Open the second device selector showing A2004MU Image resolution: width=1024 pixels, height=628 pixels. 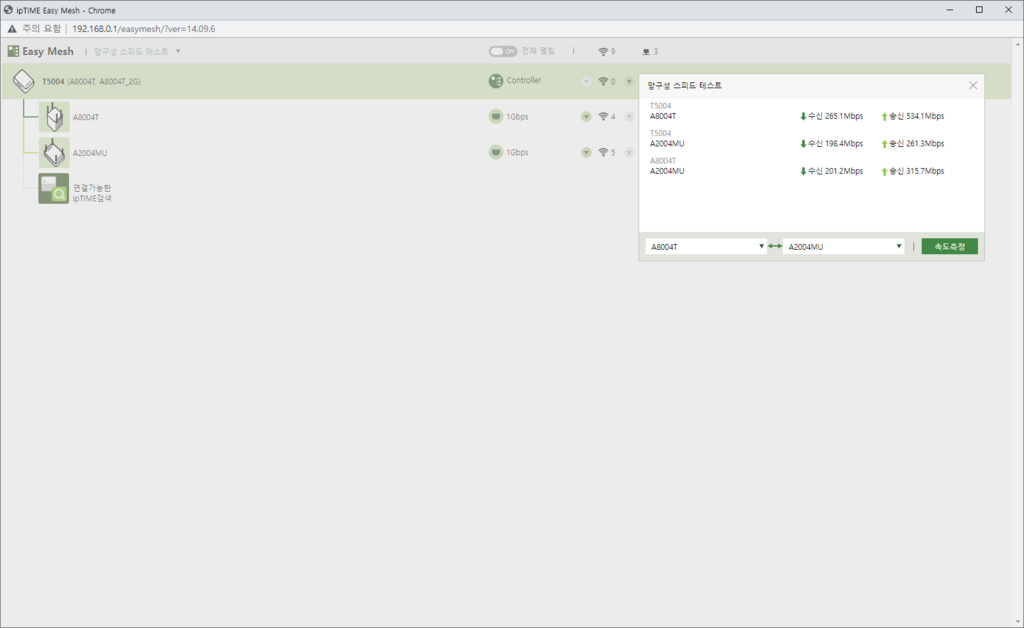coord(844,247)
